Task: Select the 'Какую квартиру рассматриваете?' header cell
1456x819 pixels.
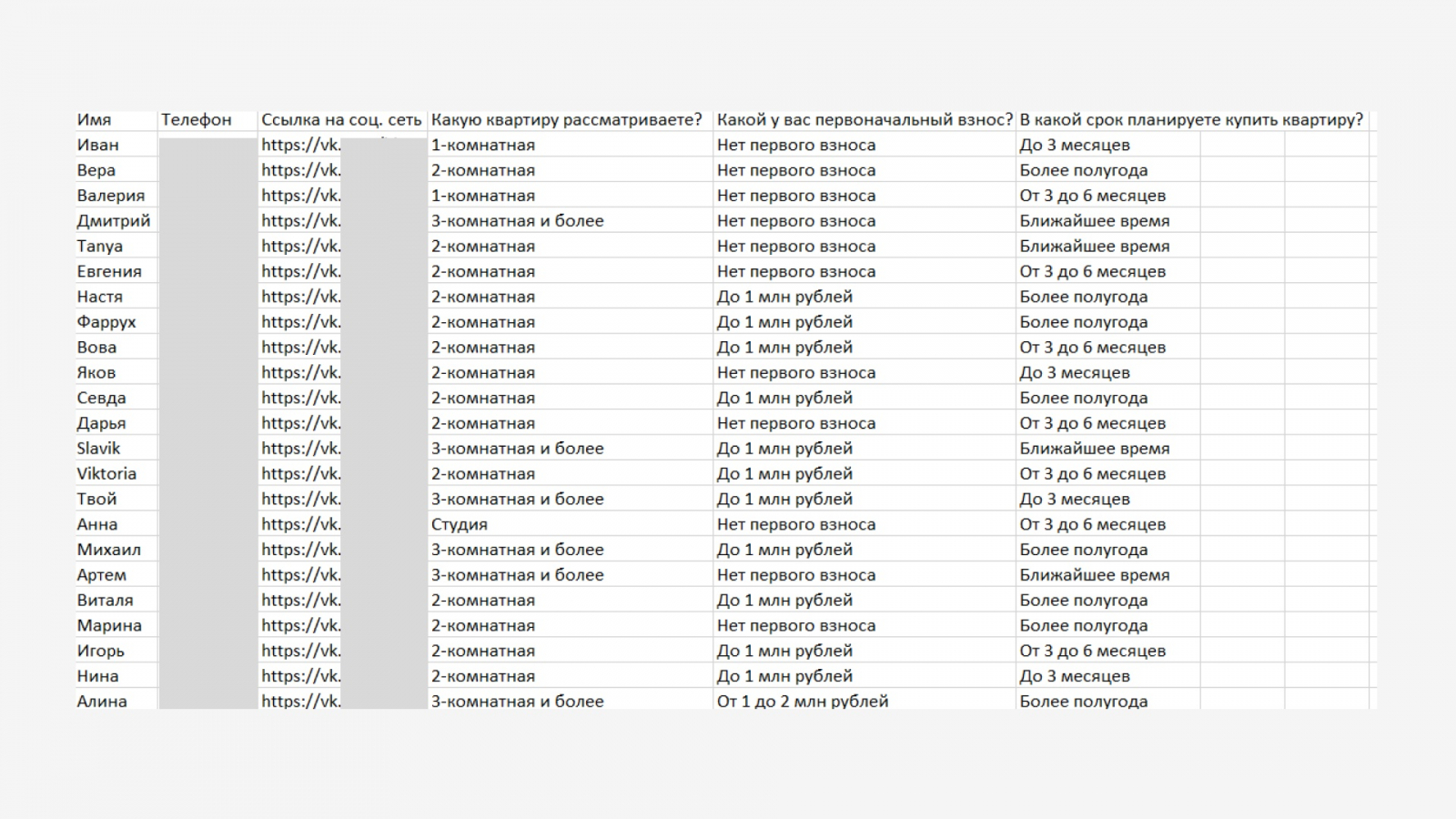Action: pyautogui.click(x=566, y=120)
